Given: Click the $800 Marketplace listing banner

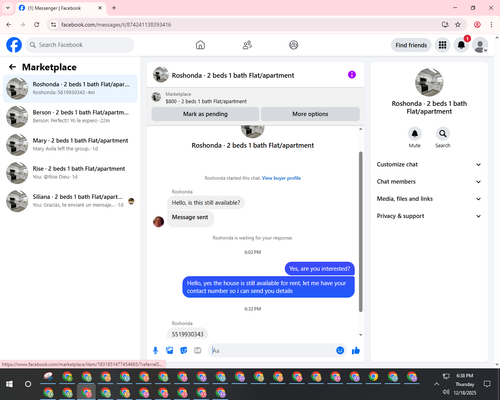Looking at the screenshot, I should pyautogui.click(x=255, y=98).
